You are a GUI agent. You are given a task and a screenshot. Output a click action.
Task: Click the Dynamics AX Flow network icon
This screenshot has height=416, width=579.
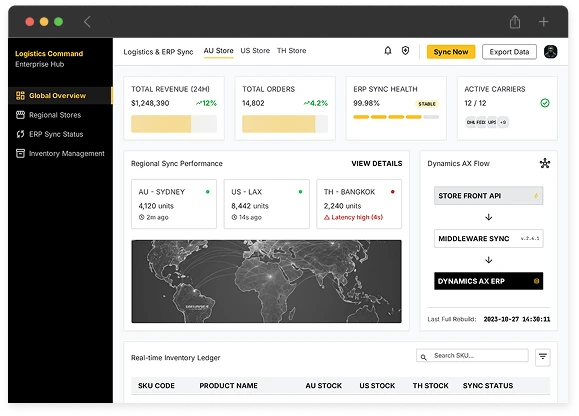[545, 163]
